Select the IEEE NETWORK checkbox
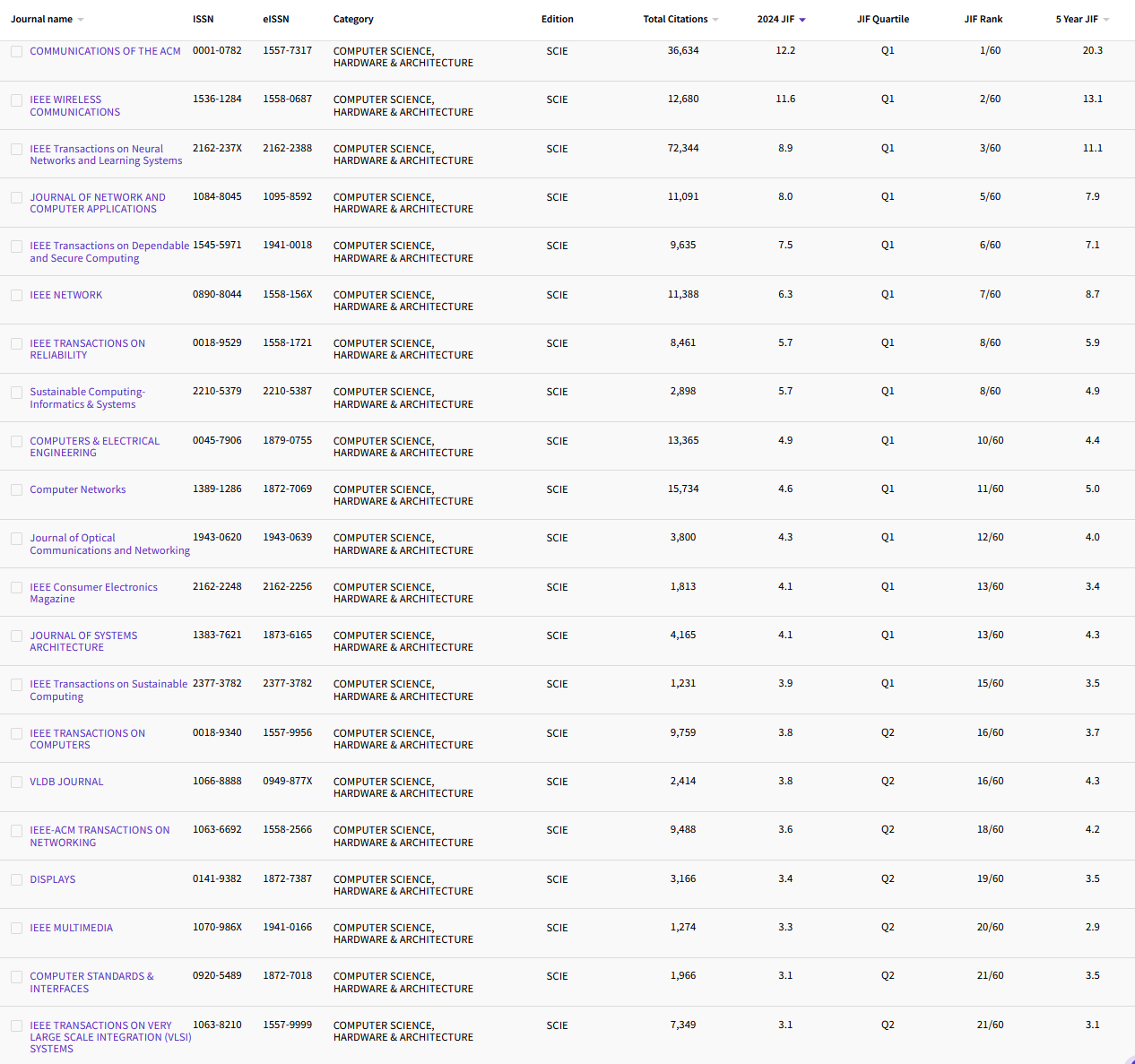1135x1064 pixels. pyautogui.click(x=16, y=294)
